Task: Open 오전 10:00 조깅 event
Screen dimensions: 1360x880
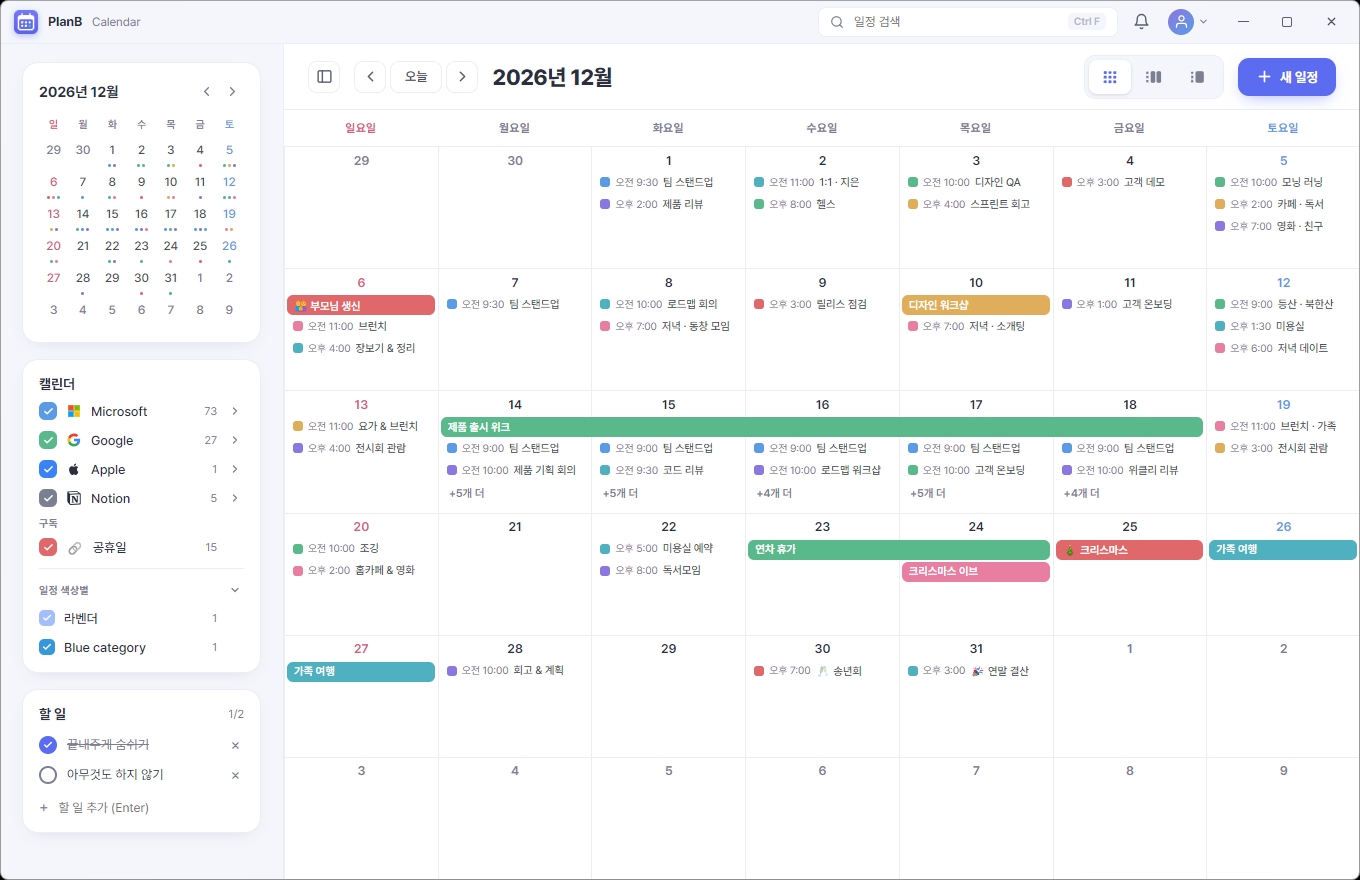Action: coord(361,548)
